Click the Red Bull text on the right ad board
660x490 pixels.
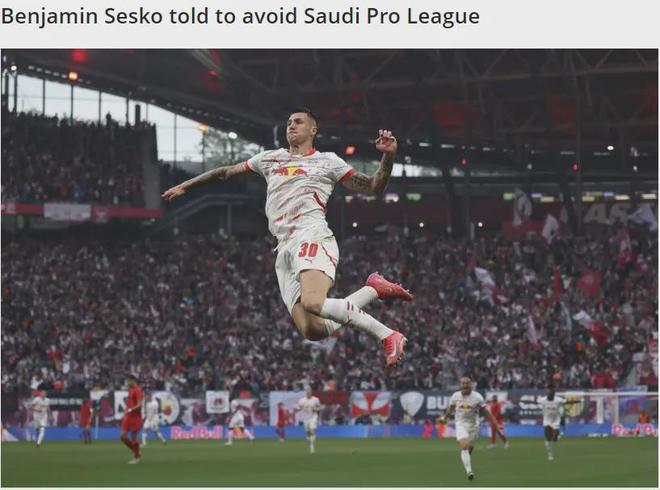tap(635, 429)
